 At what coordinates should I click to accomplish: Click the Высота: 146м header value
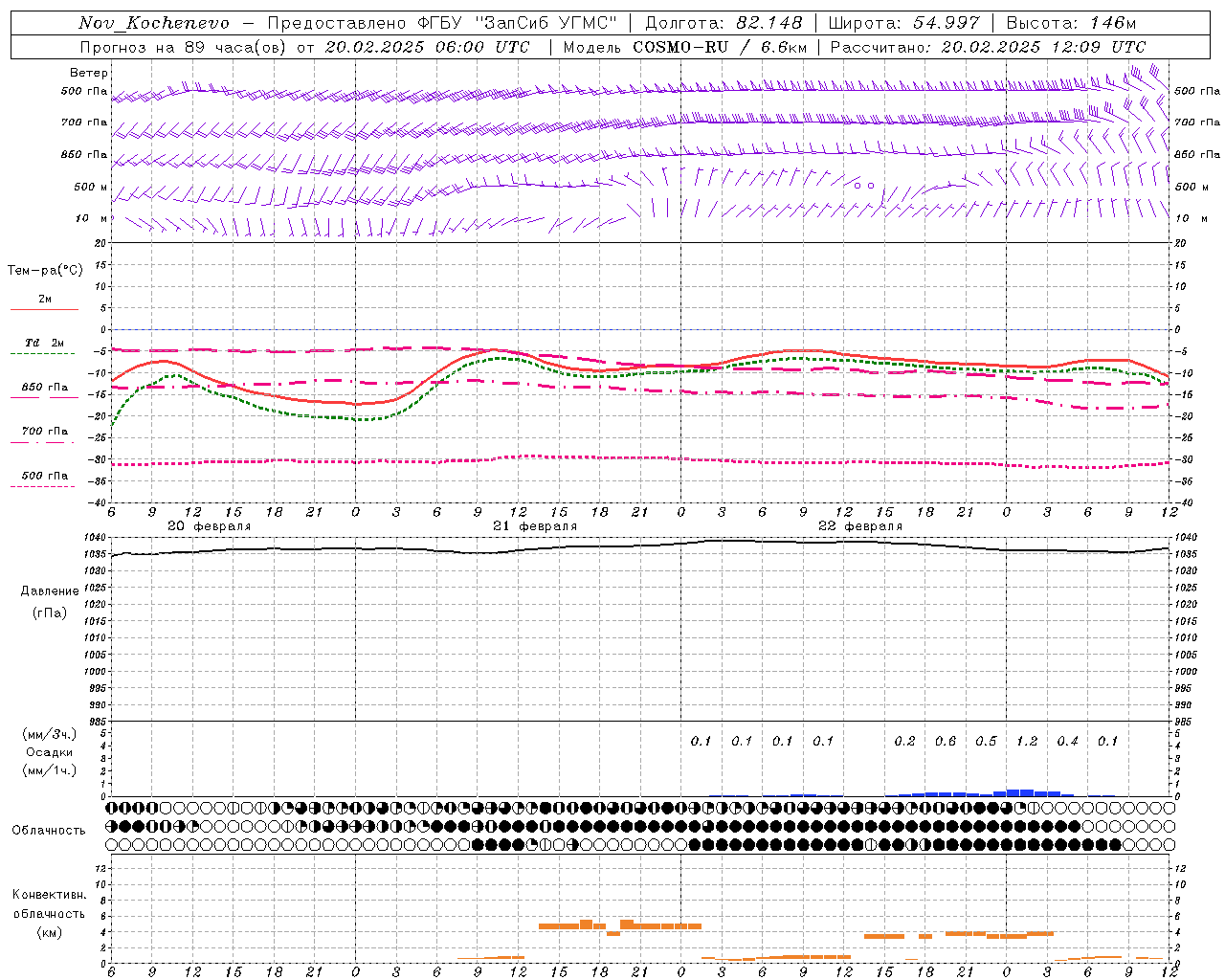tap(1072, 23)
